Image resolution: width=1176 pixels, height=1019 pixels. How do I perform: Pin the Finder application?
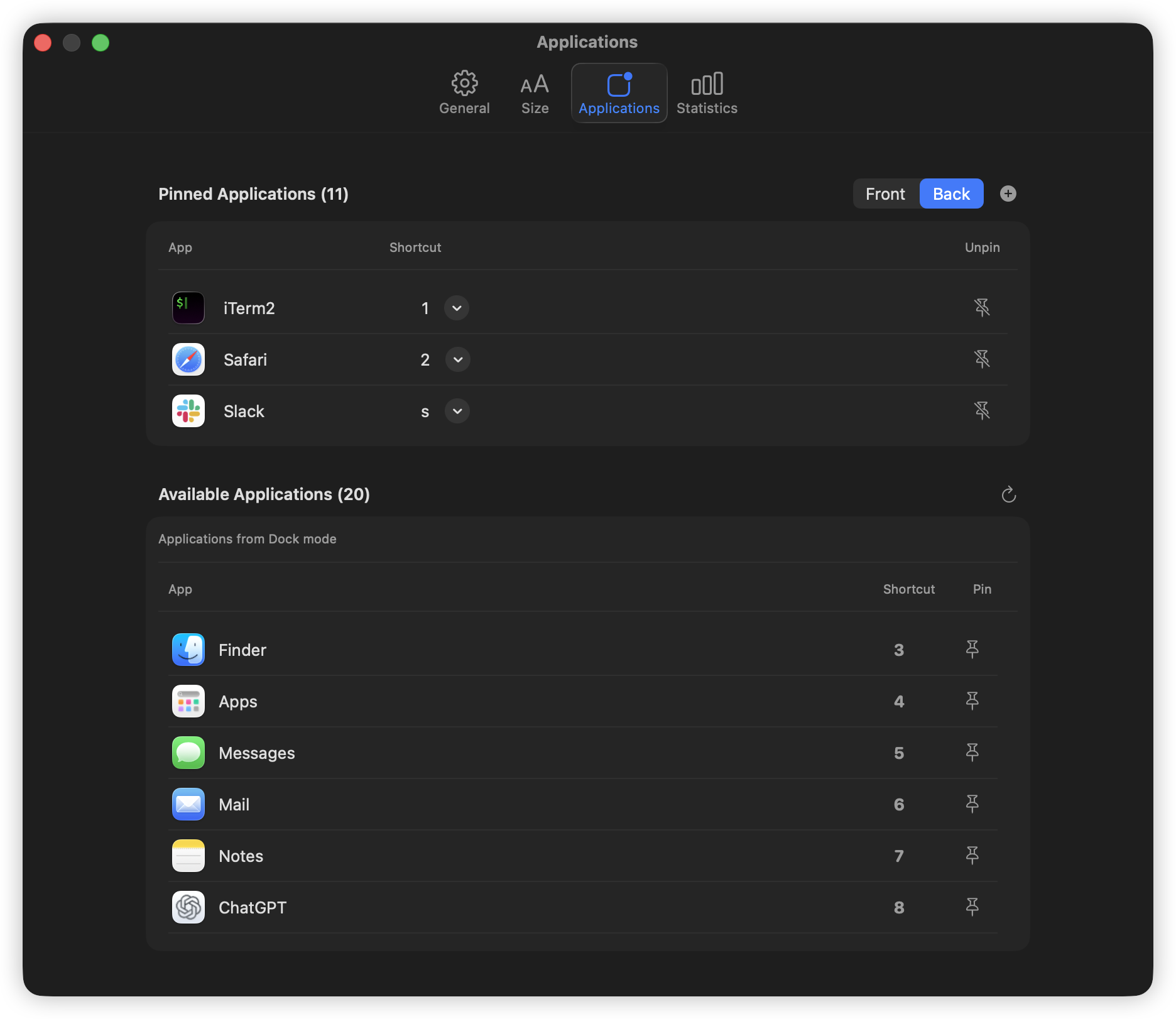point(972,650)
